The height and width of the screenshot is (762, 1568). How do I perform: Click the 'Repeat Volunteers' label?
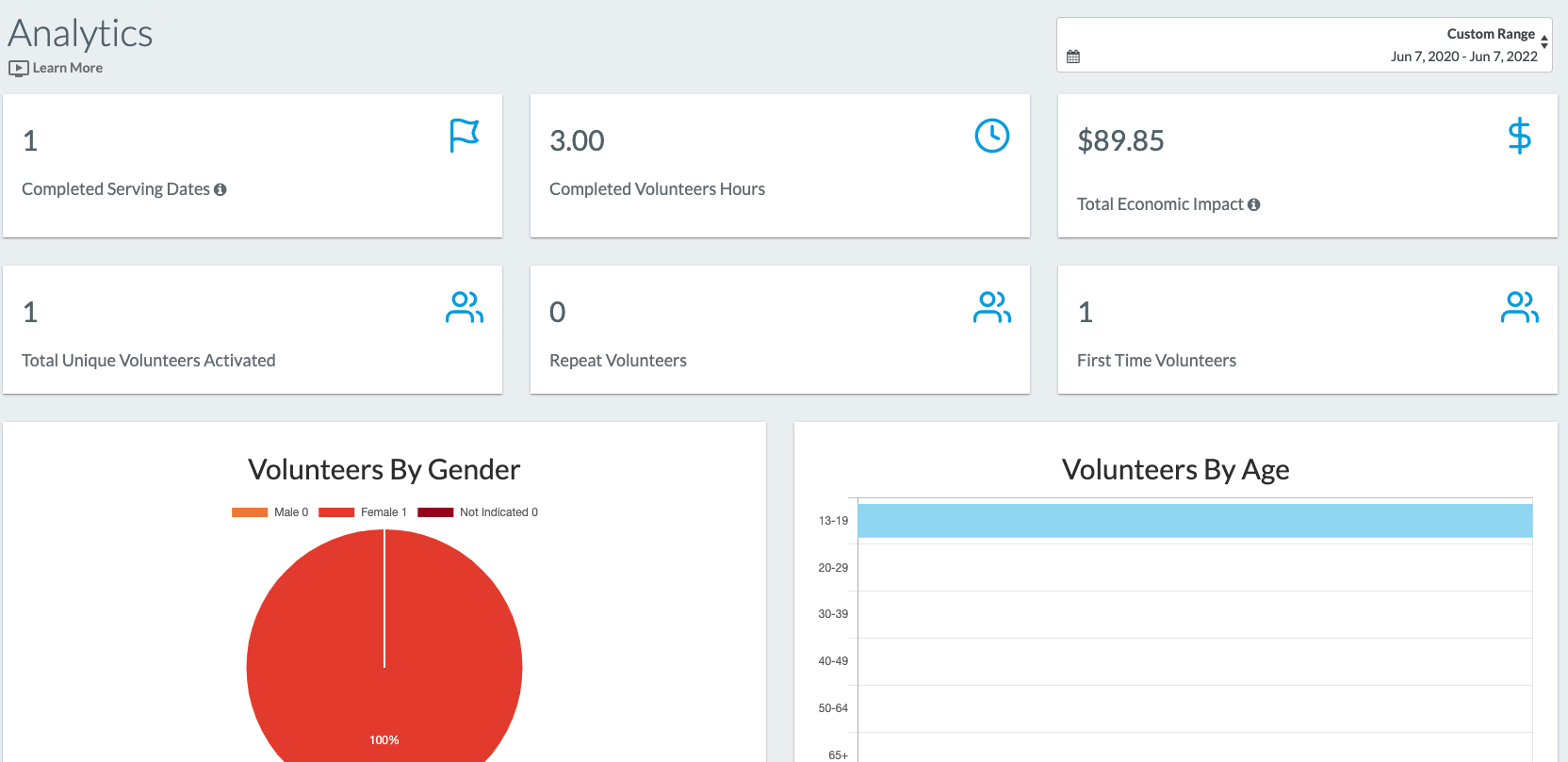(618, 361)
